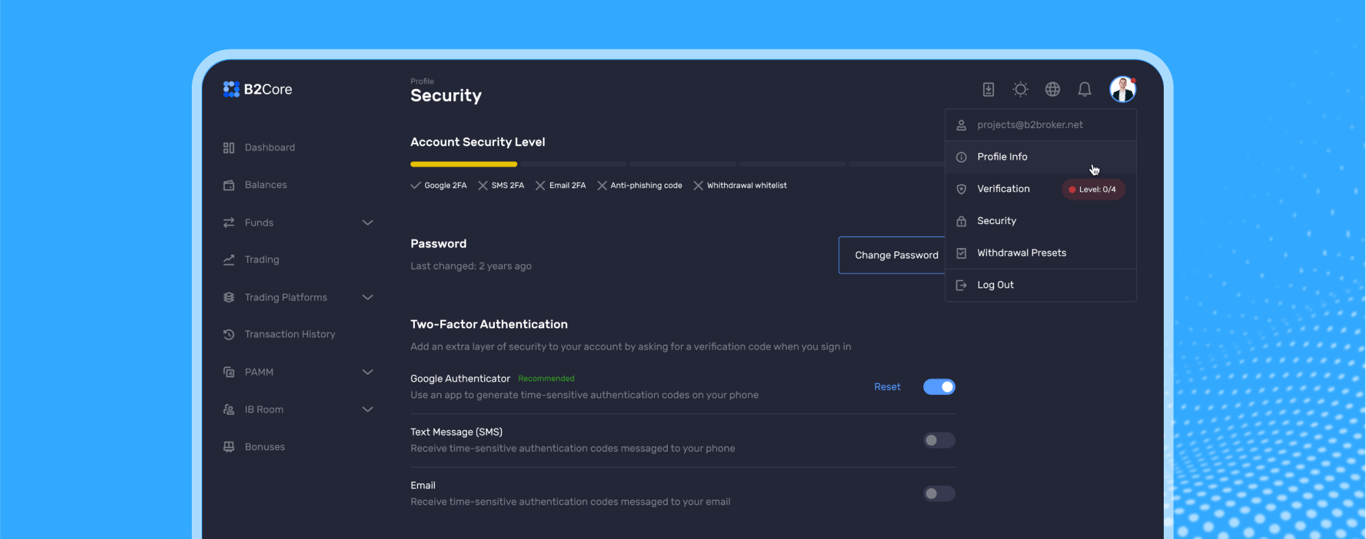Open language selector globe icon
1366x539 pixels.
(x=1052, y=89)
